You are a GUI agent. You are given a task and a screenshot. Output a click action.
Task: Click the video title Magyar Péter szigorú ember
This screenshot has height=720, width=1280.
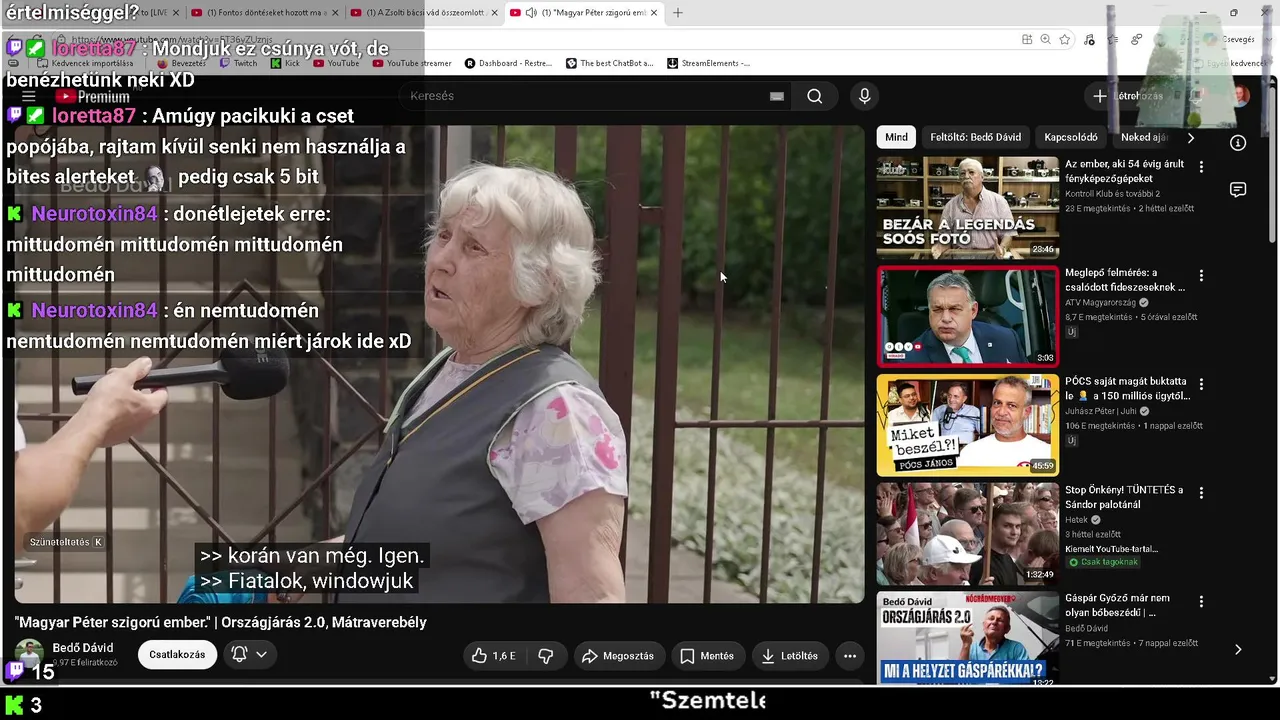221,622
